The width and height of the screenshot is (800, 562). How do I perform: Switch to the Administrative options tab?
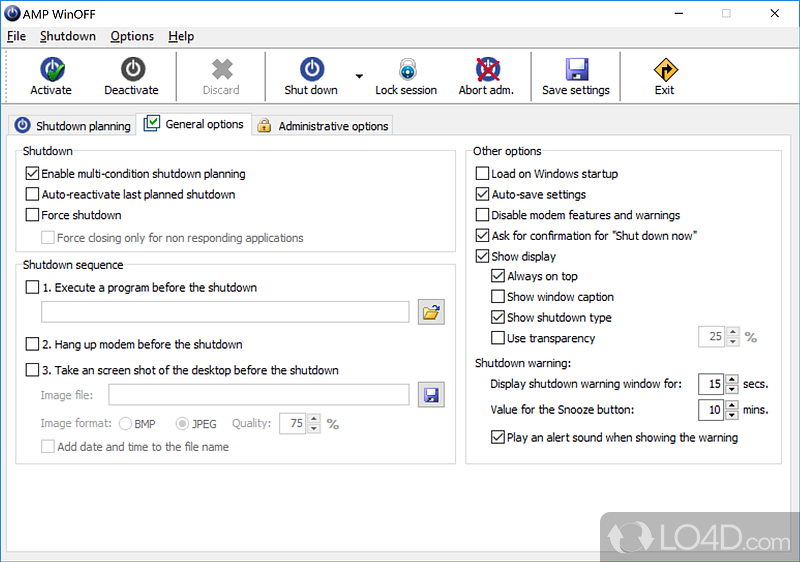(322, 126)
